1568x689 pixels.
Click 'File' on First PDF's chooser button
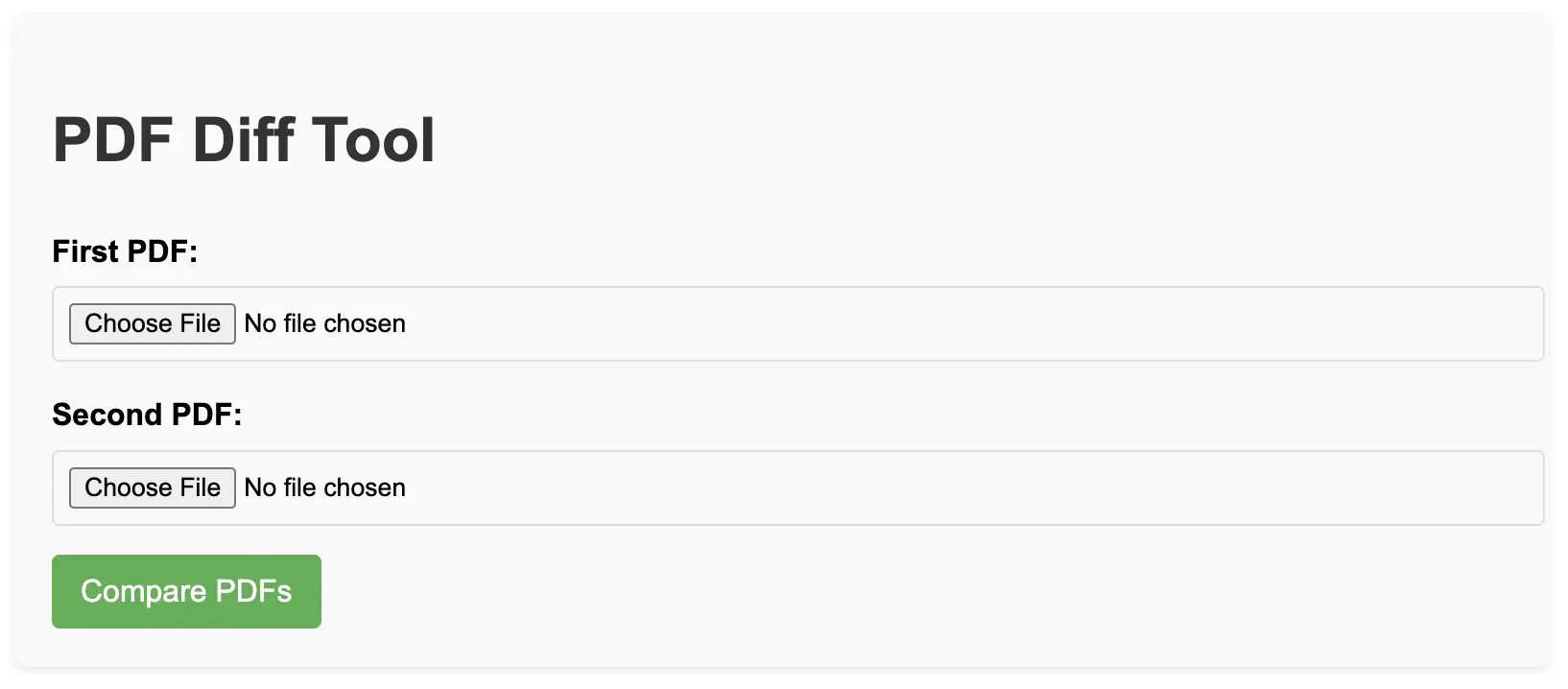tap(201, 323)
